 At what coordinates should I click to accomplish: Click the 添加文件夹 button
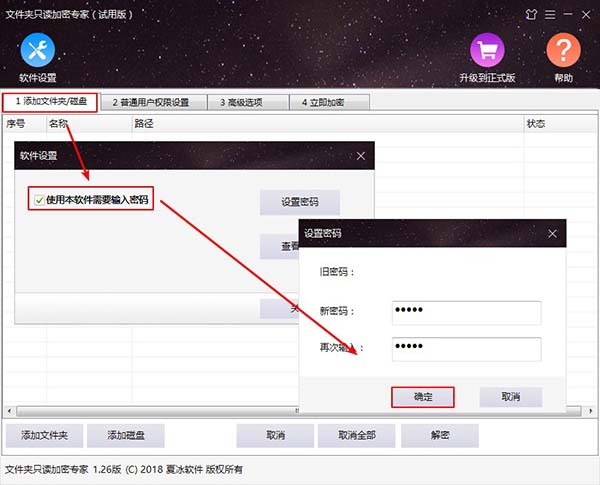pyautogui.click(x=44, y=436)
